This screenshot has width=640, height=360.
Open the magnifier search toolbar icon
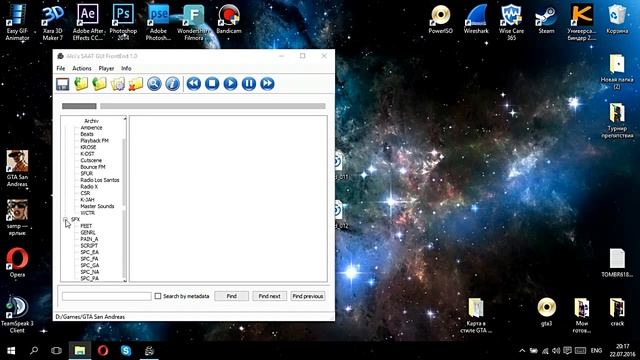pos(154,84)
